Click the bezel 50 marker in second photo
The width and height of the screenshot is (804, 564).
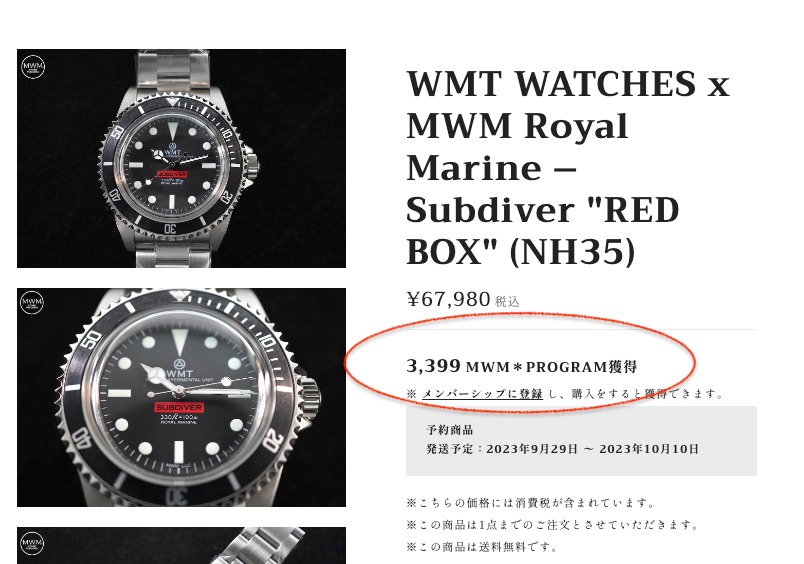pyautogui.click(x=90, y=339)
